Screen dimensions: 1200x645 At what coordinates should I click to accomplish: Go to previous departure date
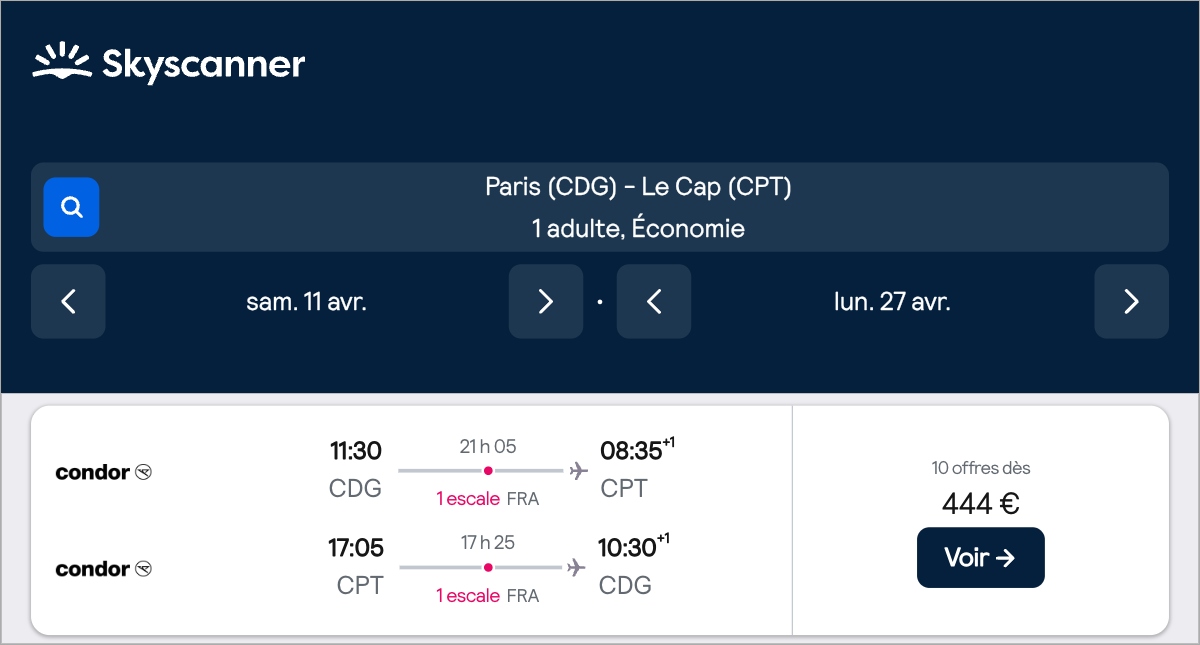(x=68, y=301)
